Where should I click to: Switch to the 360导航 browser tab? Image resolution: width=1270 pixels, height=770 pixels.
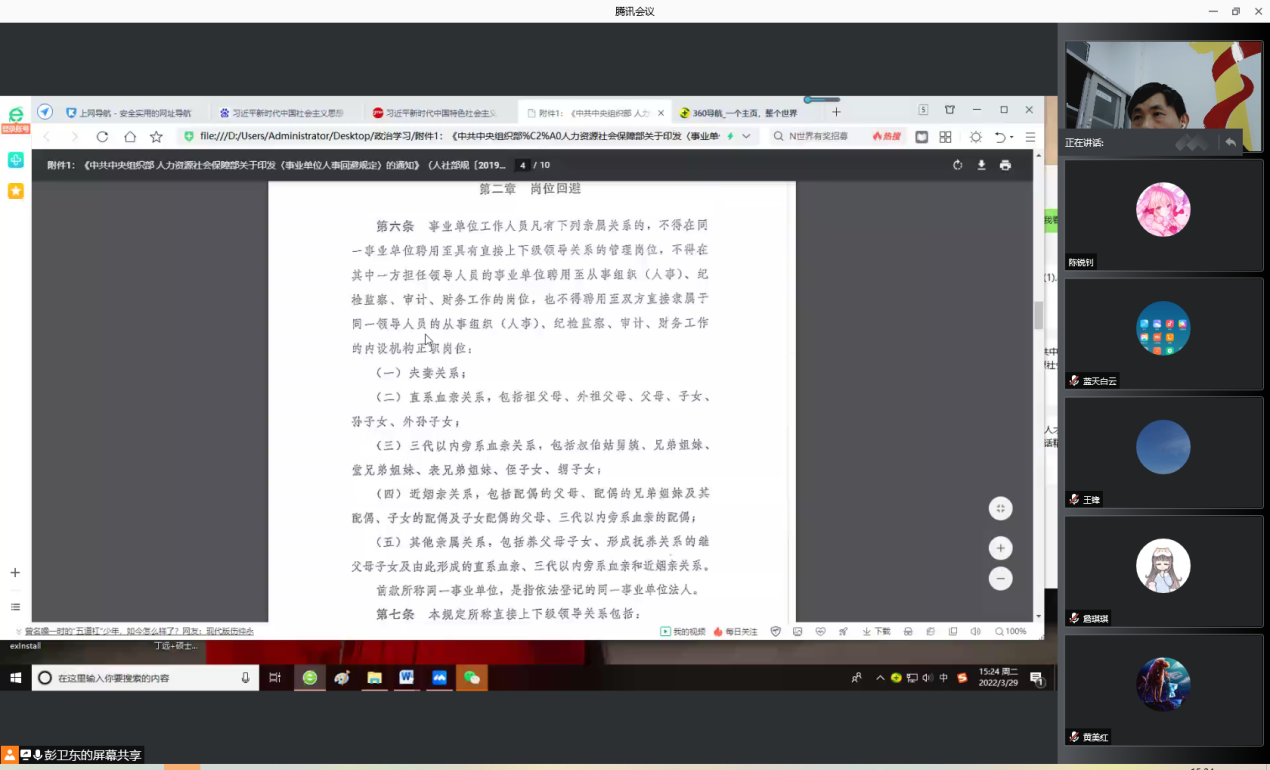tap(742, 113)
